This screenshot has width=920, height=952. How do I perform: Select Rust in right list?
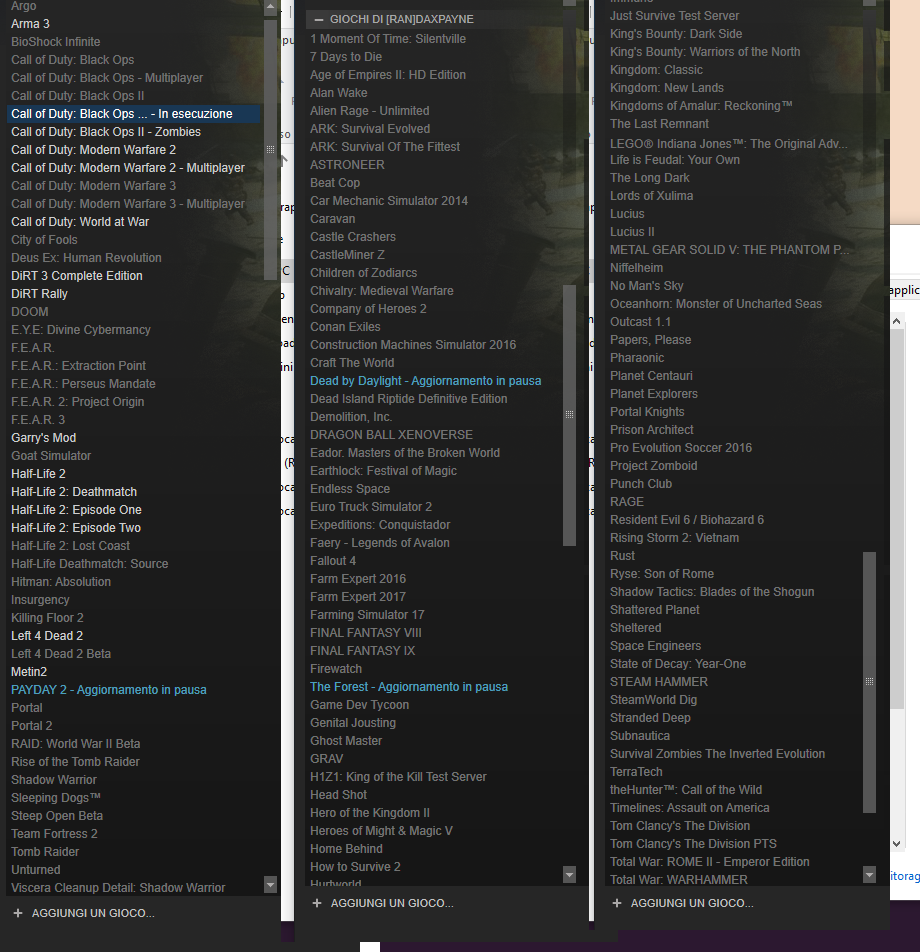pyautogui.click(x=622, y=556)
